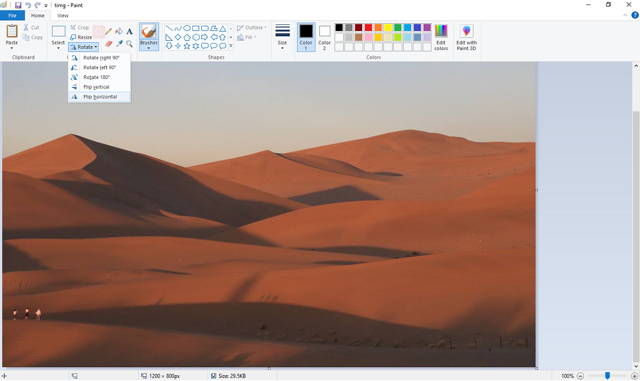Choose Flip horizontal from Rotate menu
Viewport: 640px width, 381px height.
tap(100, 97)
